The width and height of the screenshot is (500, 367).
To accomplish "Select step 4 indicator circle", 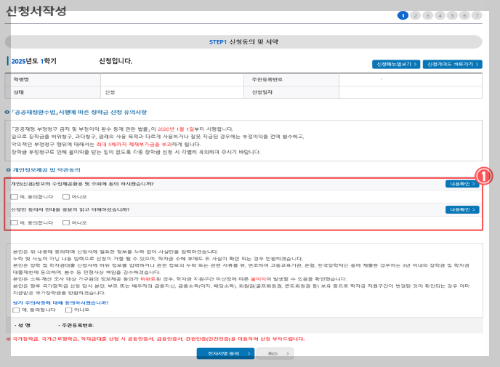I will pyautogui.click(x=440, y=16).
